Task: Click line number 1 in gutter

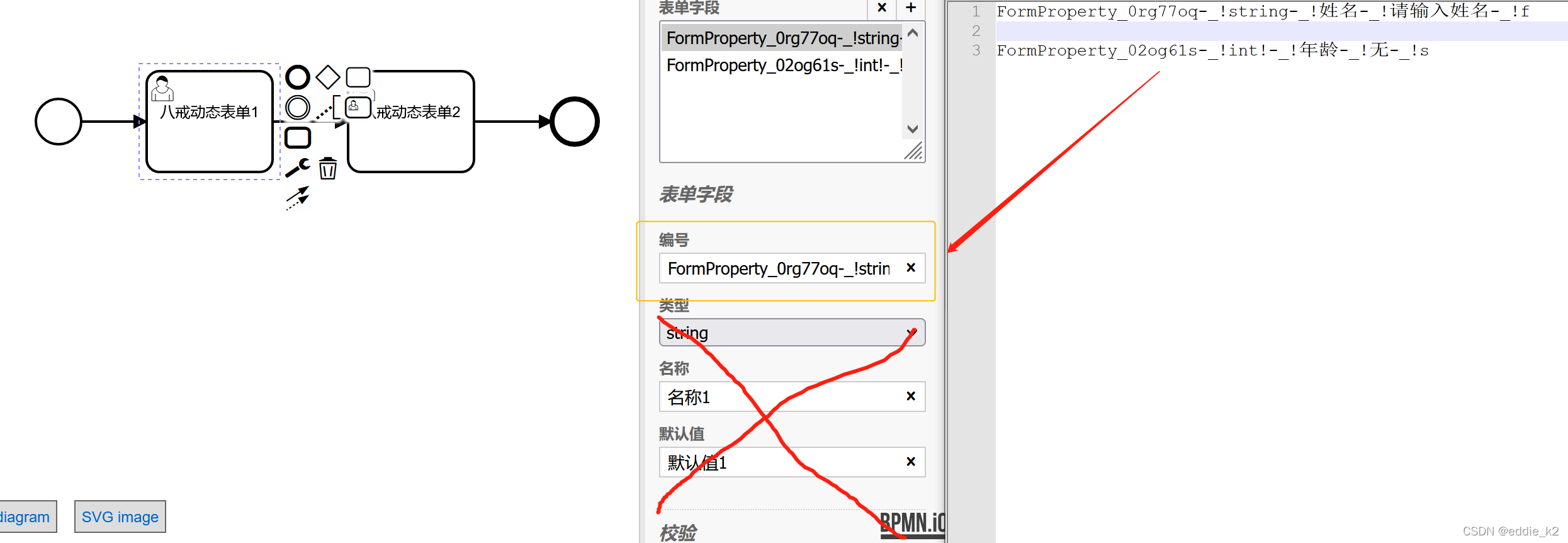Action: 976,11
